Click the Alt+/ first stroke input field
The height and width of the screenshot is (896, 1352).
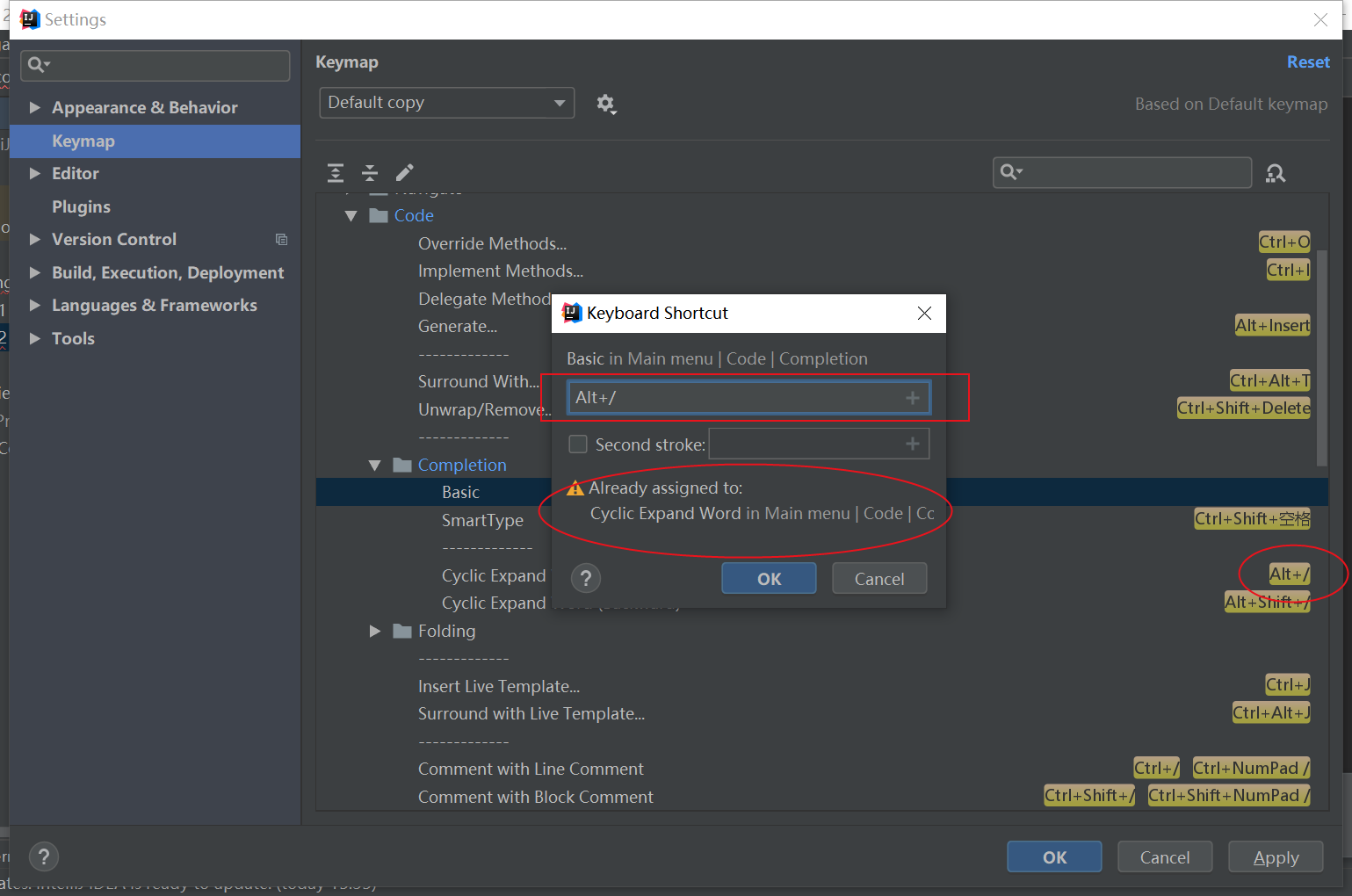click(x=748, y=398)
